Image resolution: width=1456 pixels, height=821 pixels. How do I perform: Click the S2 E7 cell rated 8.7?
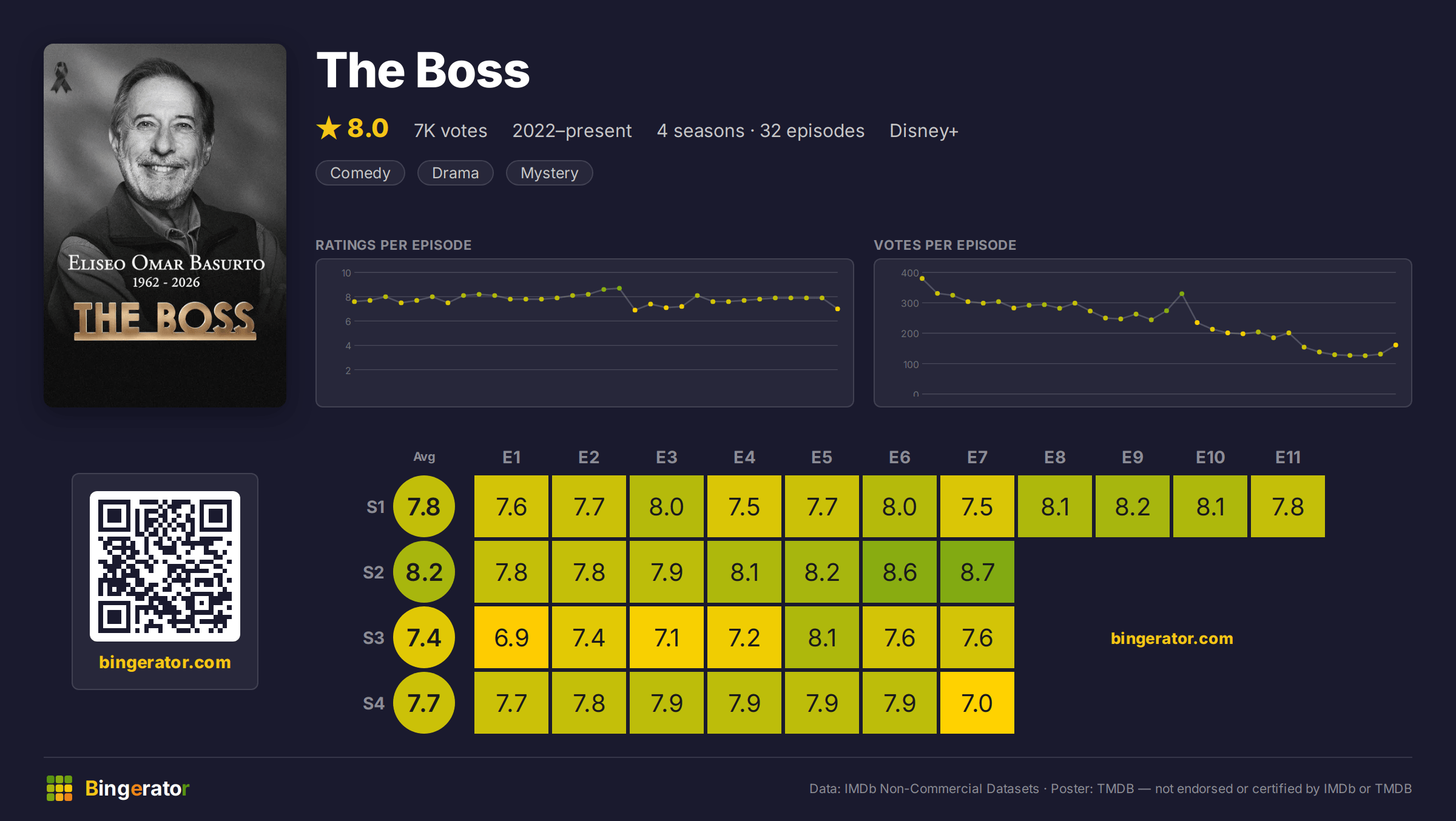click(x=977, y=572)
